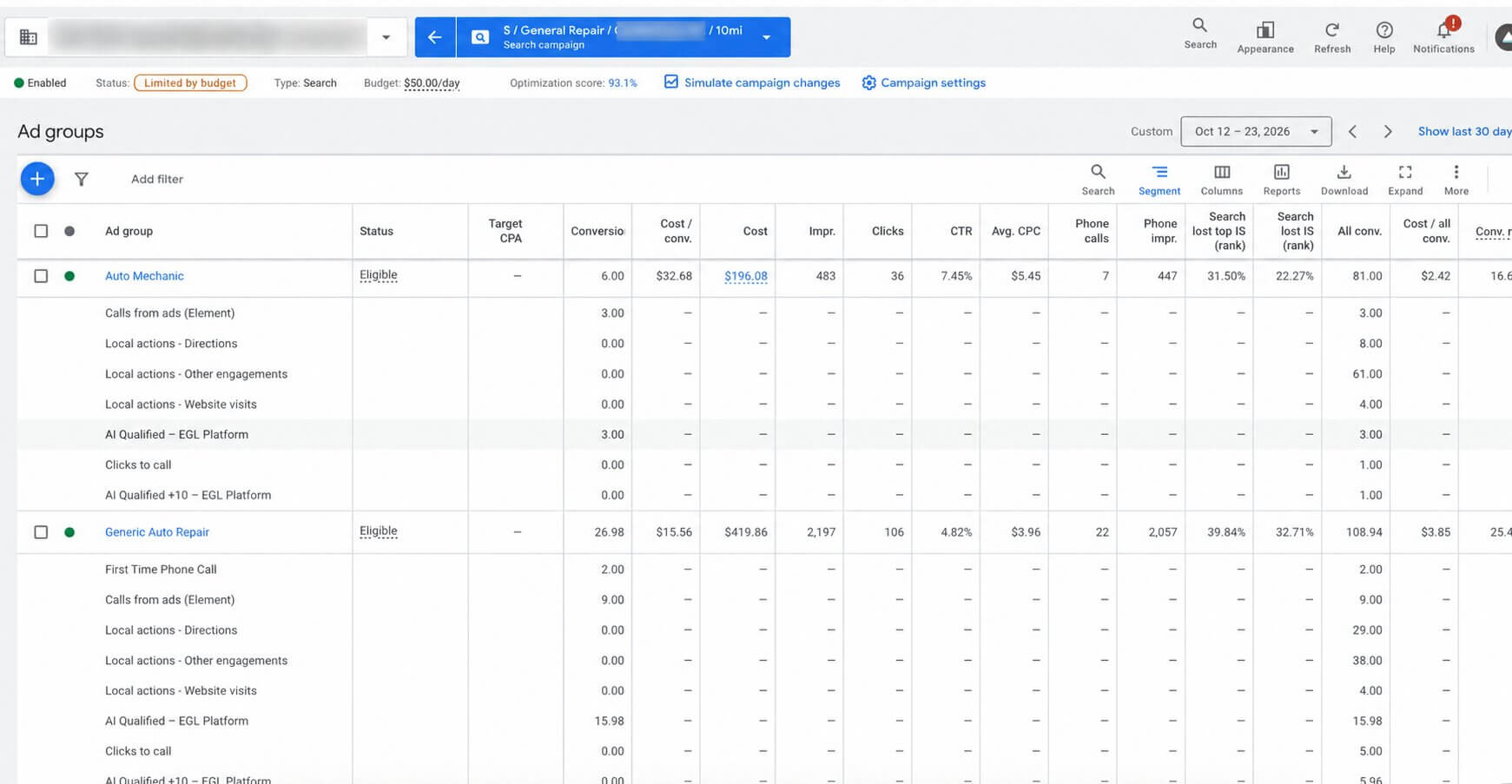Click the table Search toolbar icon
Screen dimensions: 1512x784
[1098, 172]
